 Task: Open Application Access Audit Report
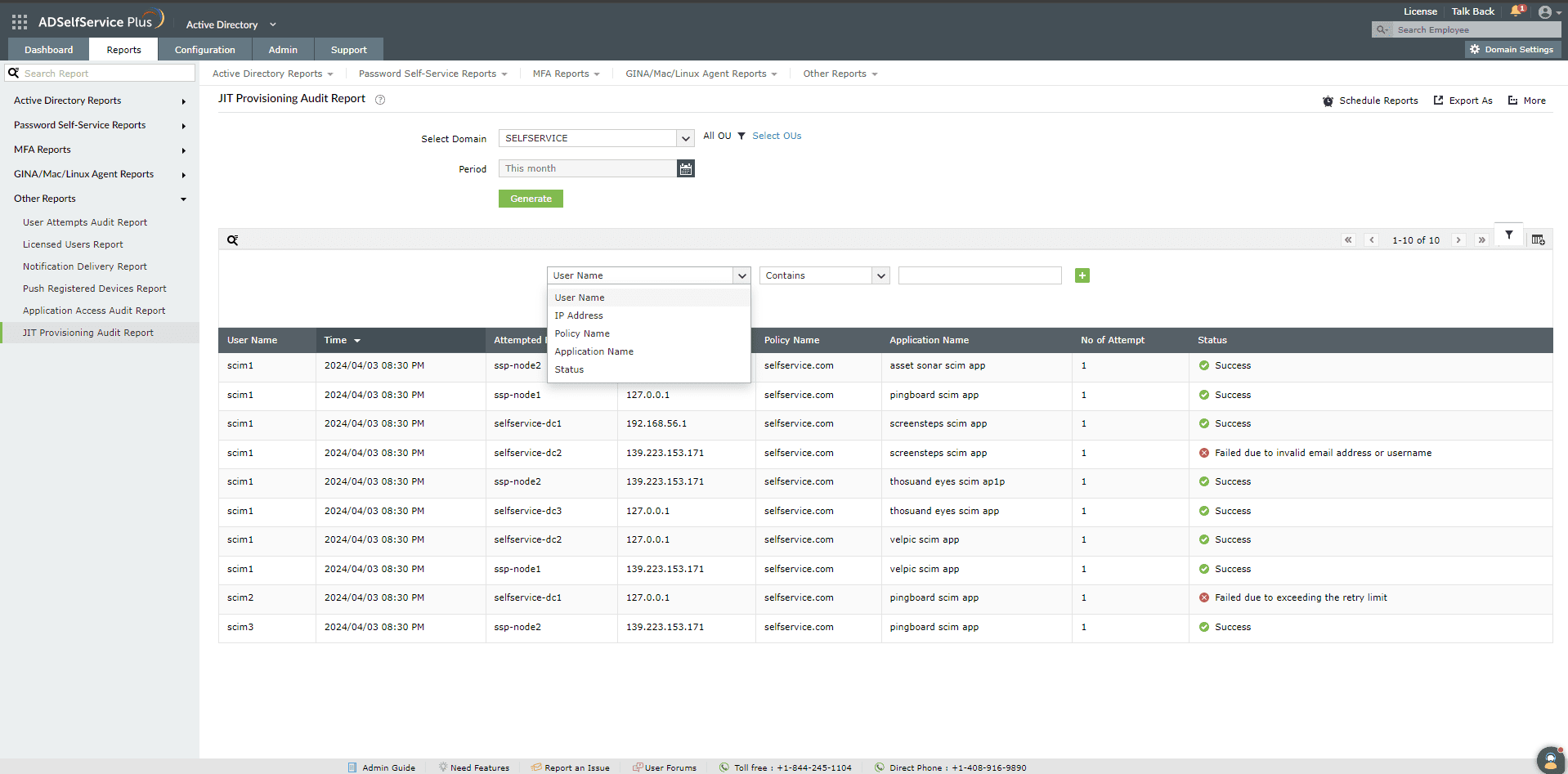tap(94, 311)
